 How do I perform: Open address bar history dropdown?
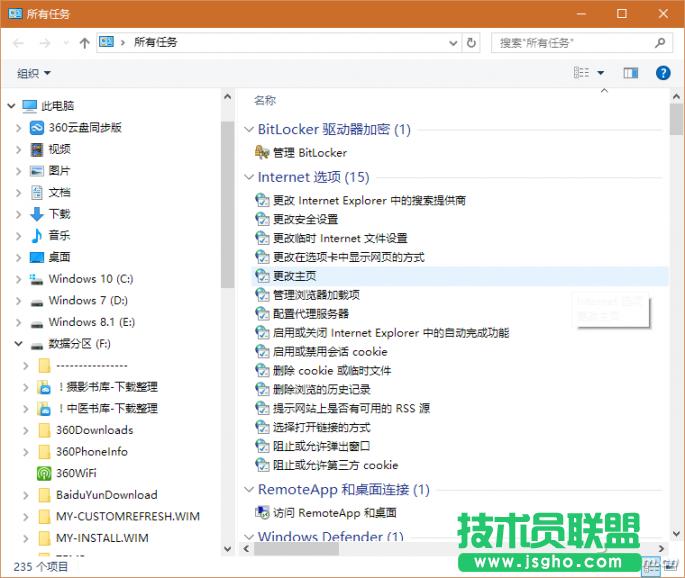pos(455,43)
